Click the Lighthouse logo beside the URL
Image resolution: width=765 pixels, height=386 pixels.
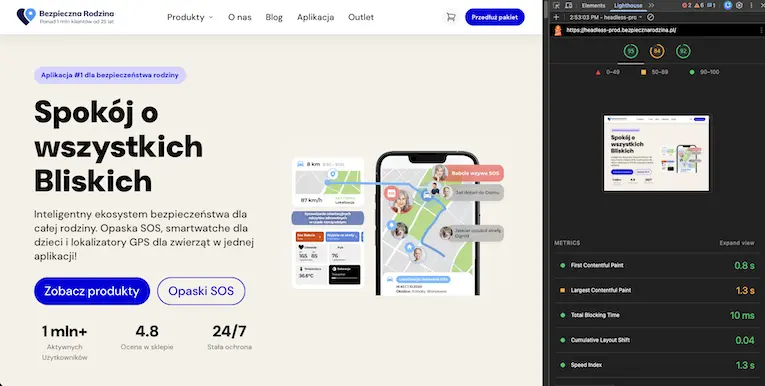click(x=558, y=30)
